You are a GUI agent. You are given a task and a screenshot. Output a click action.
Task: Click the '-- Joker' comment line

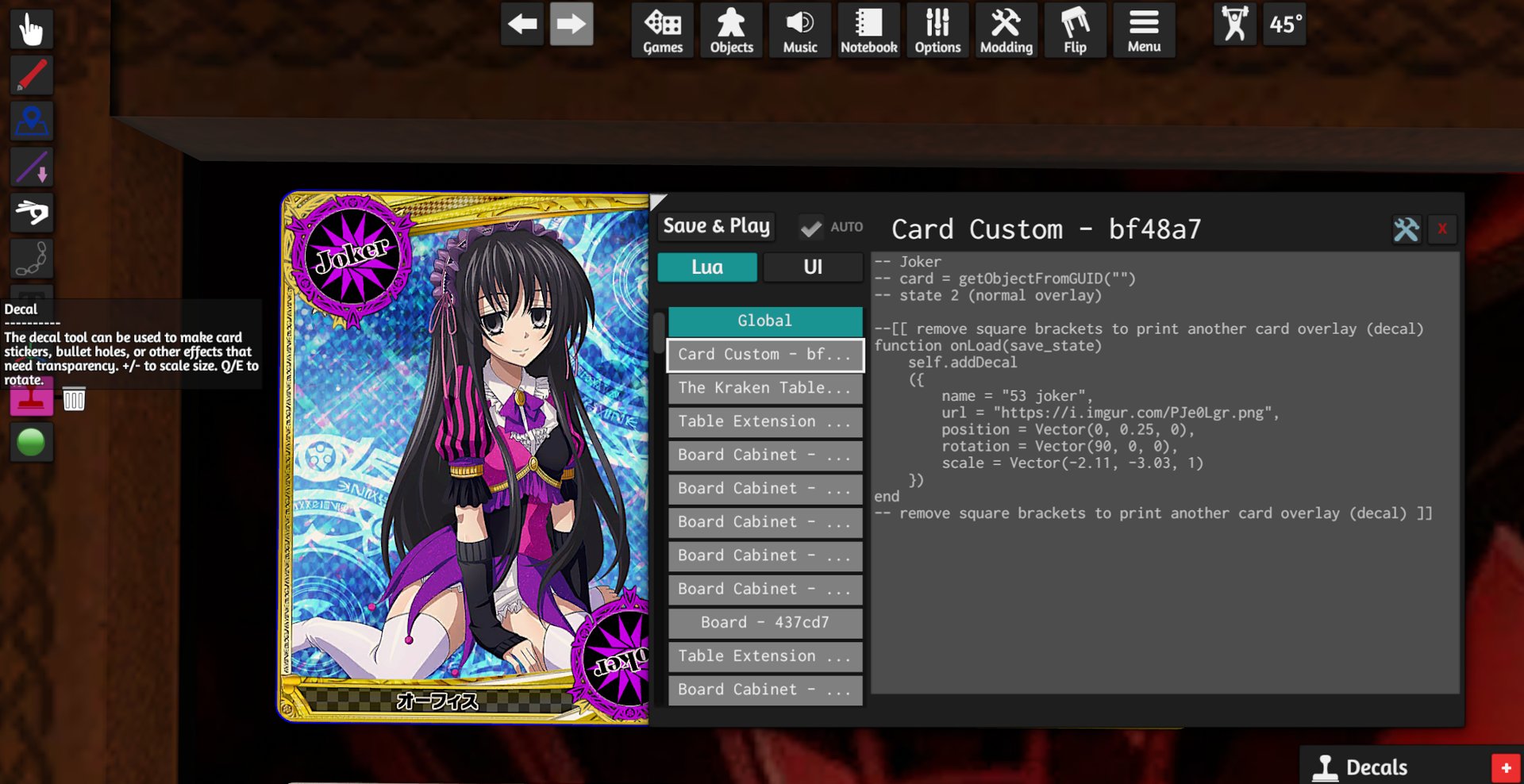coord(908,262)
